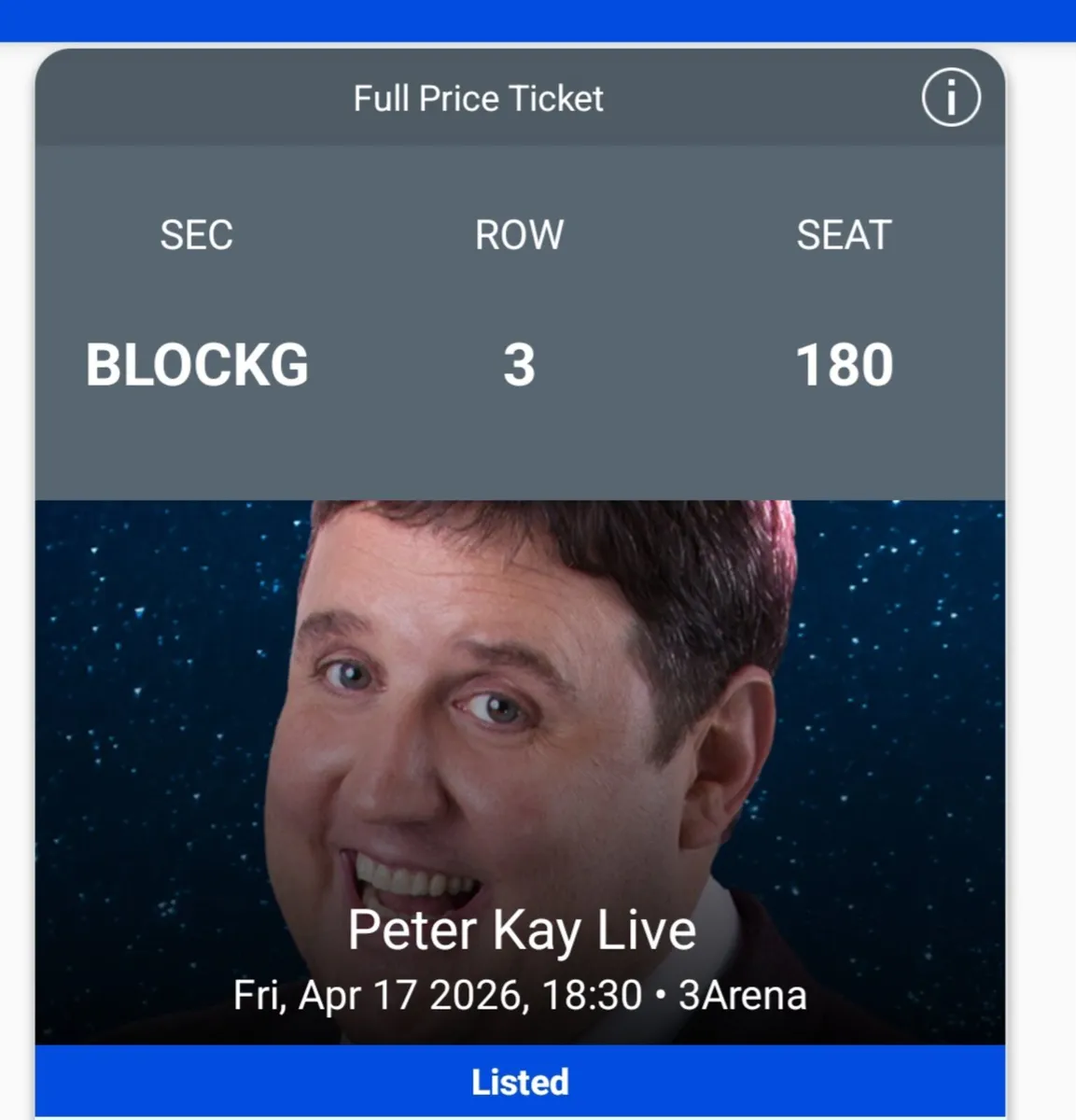Click the row number 3
The height and width of the screenshot is (1120, 1076).
[x=519, y=364]
